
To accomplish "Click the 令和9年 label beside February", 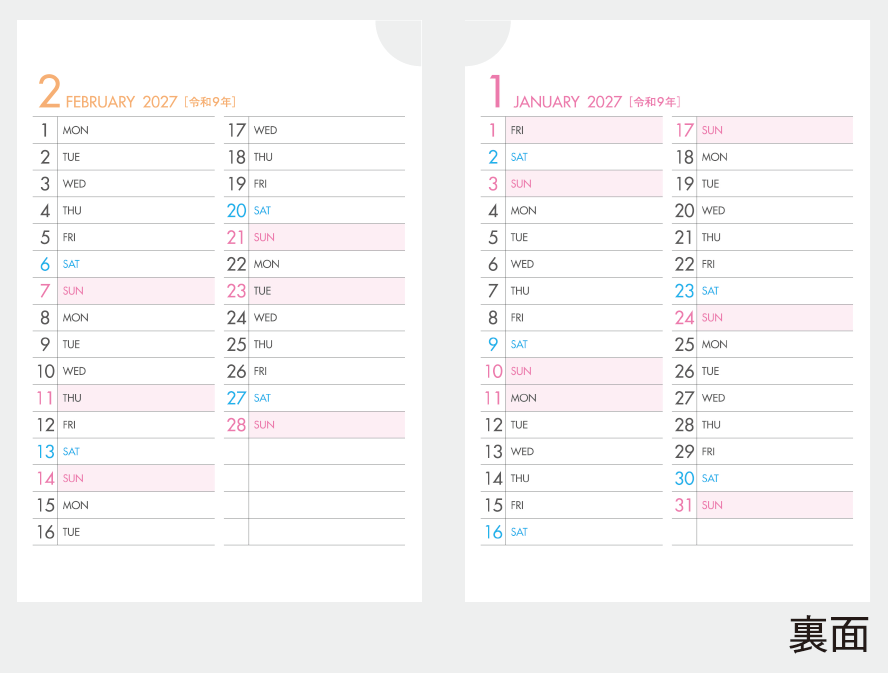I will click(x=210, y=102).
